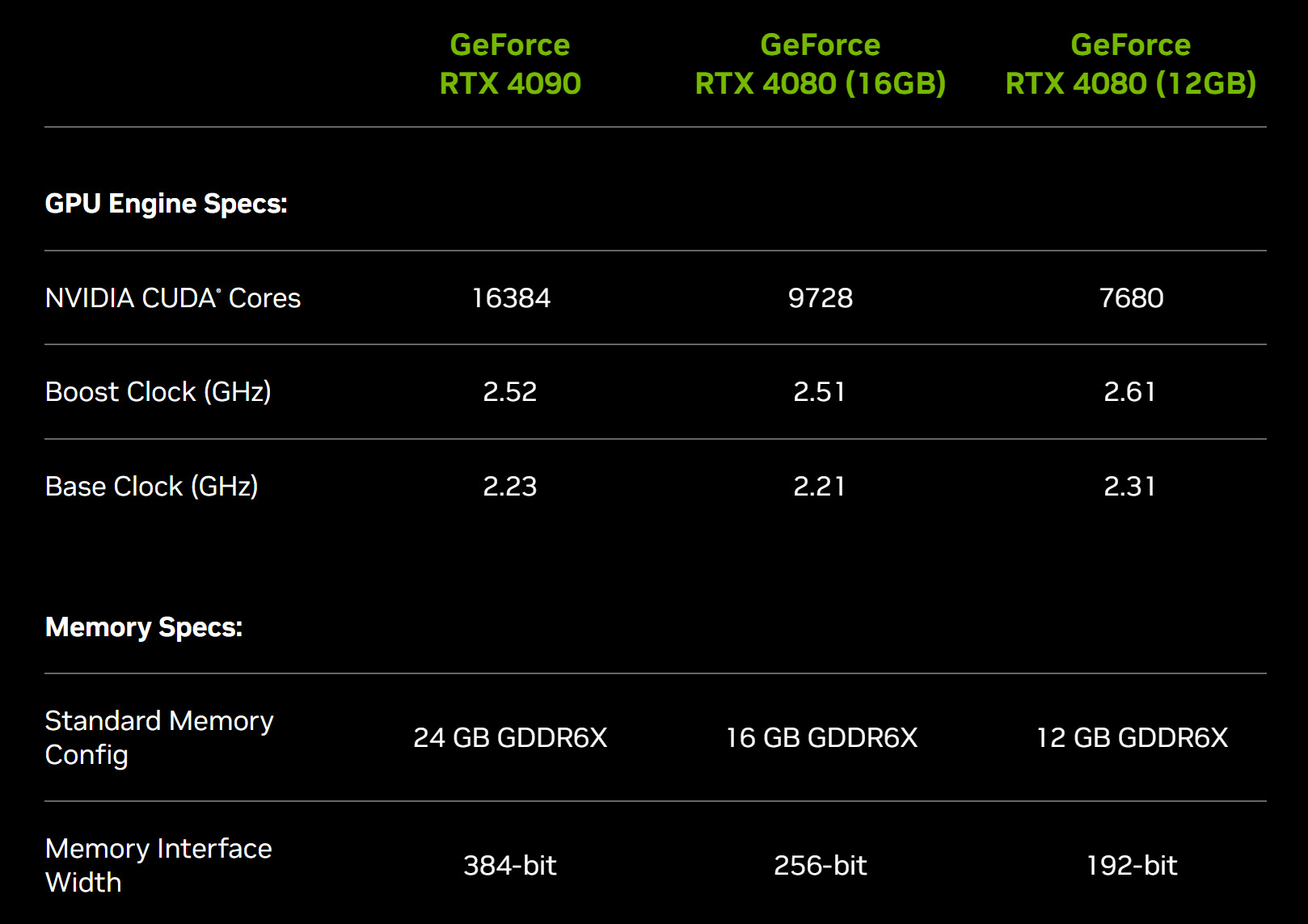Click the NVIDIA CUDA Cores row label
The height and width of the screenshot is (924, 1308).
point(173,298)
